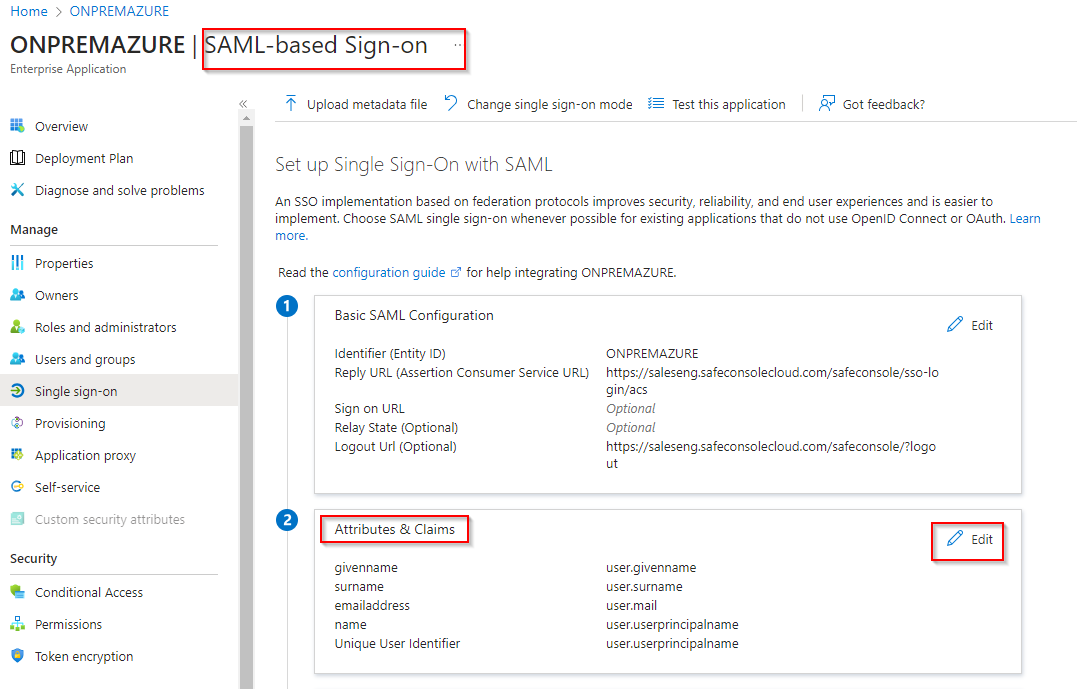Screen dimensions: 1077x689
Task: Click the Overview grid icon
Action: [x=17, y=126]
